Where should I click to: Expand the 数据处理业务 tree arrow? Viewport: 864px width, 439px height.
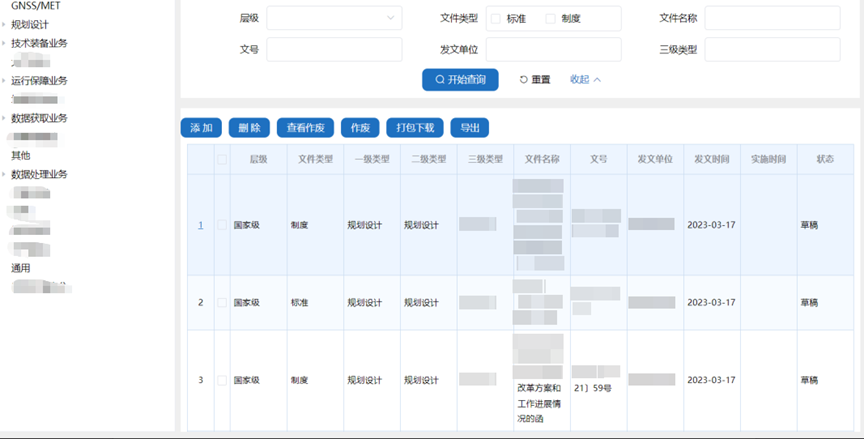[4, 174]
